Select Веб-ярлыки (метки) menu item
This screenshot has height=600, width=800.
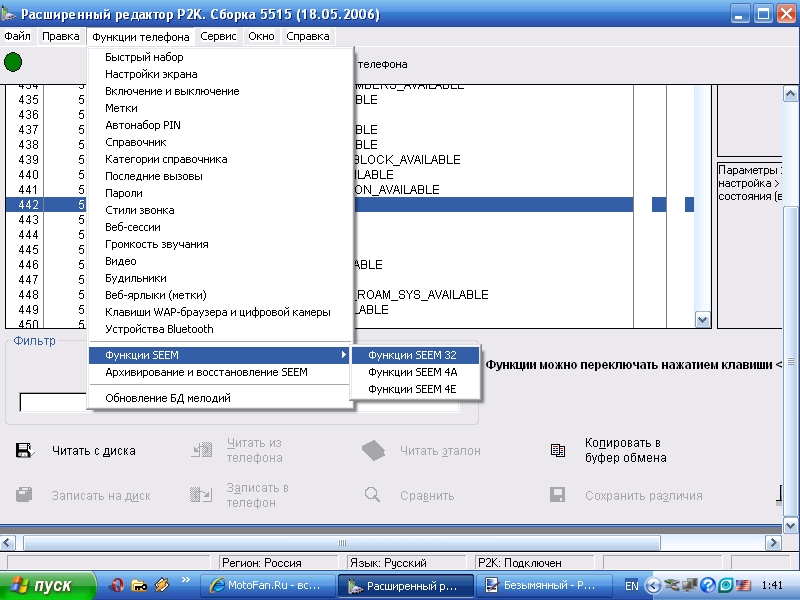click(220, 295)
